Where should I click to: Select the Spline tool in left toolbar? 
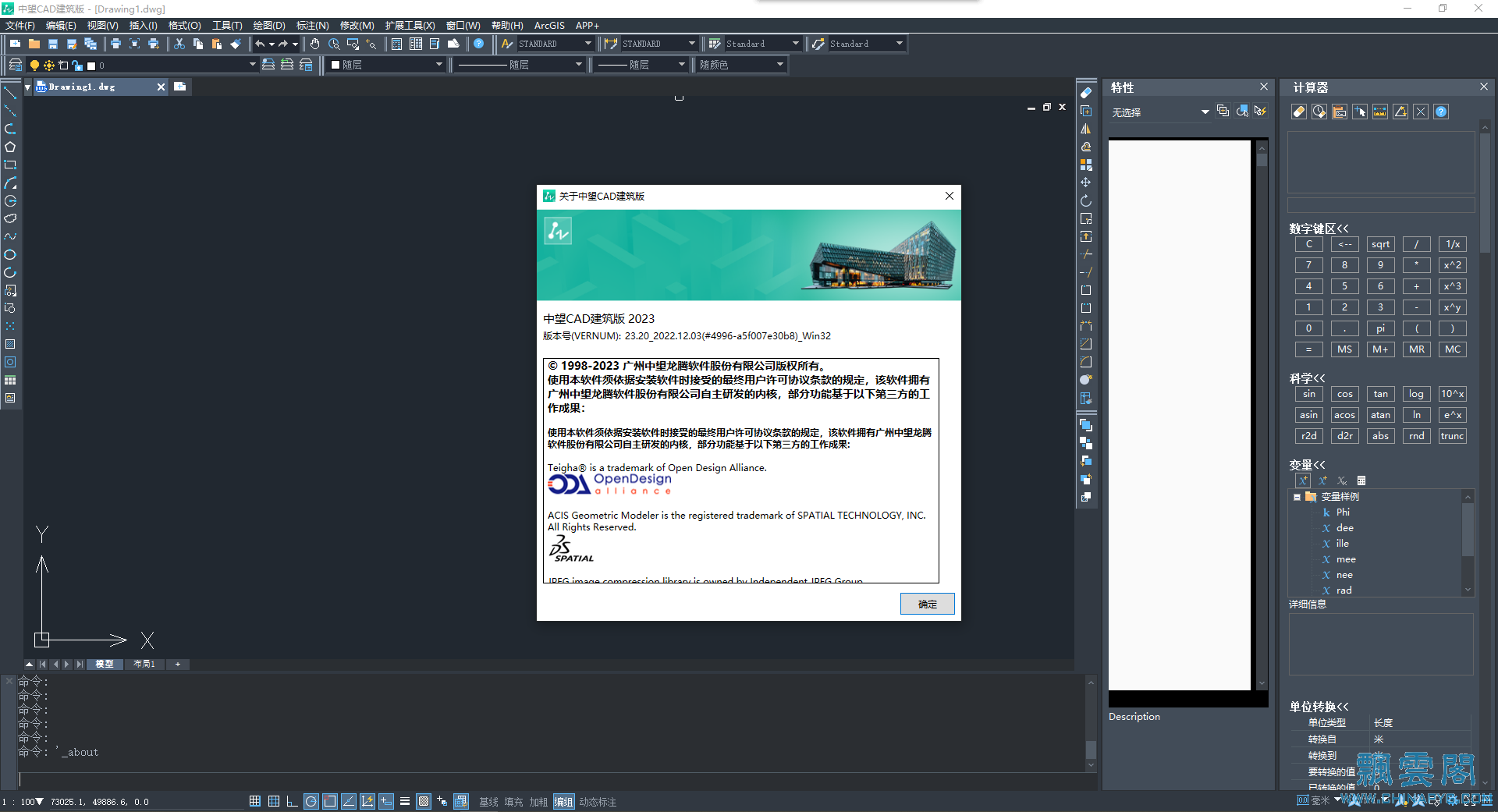click(x=10, y=236)
